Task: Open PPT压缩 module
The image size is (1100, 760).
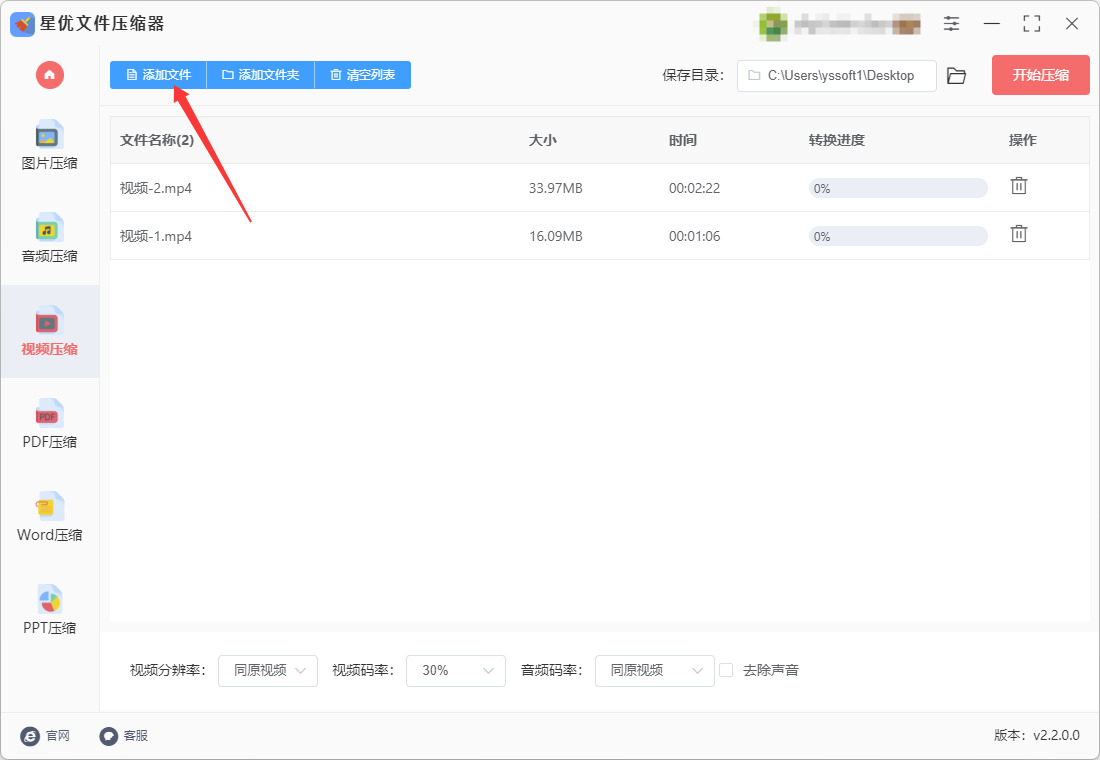Action: coord(49,610)
